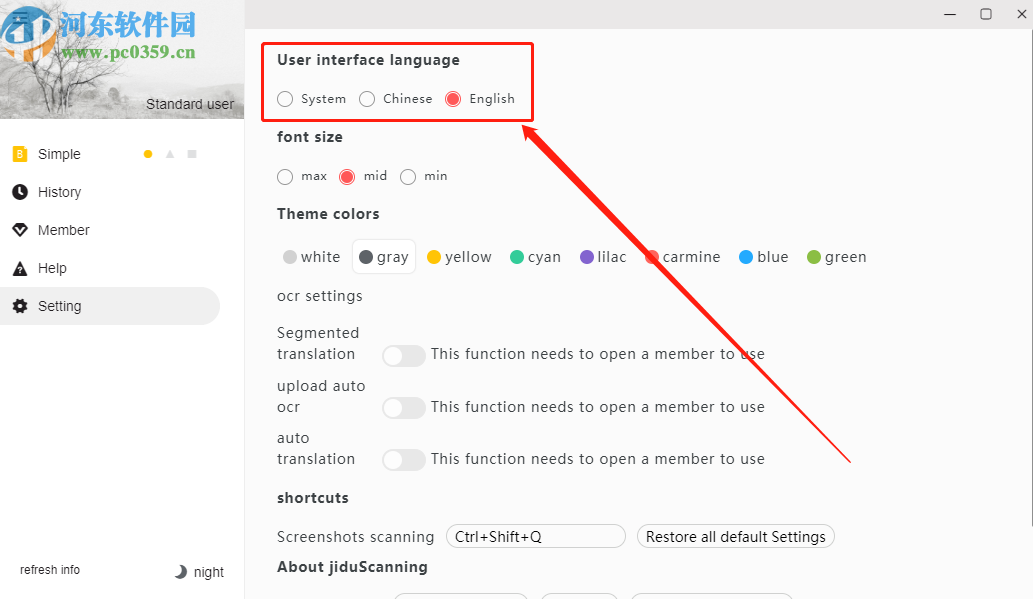This screenshot has height=599, width=1033.
Task: Click the Setting gear icon
Action: (20, 306)
